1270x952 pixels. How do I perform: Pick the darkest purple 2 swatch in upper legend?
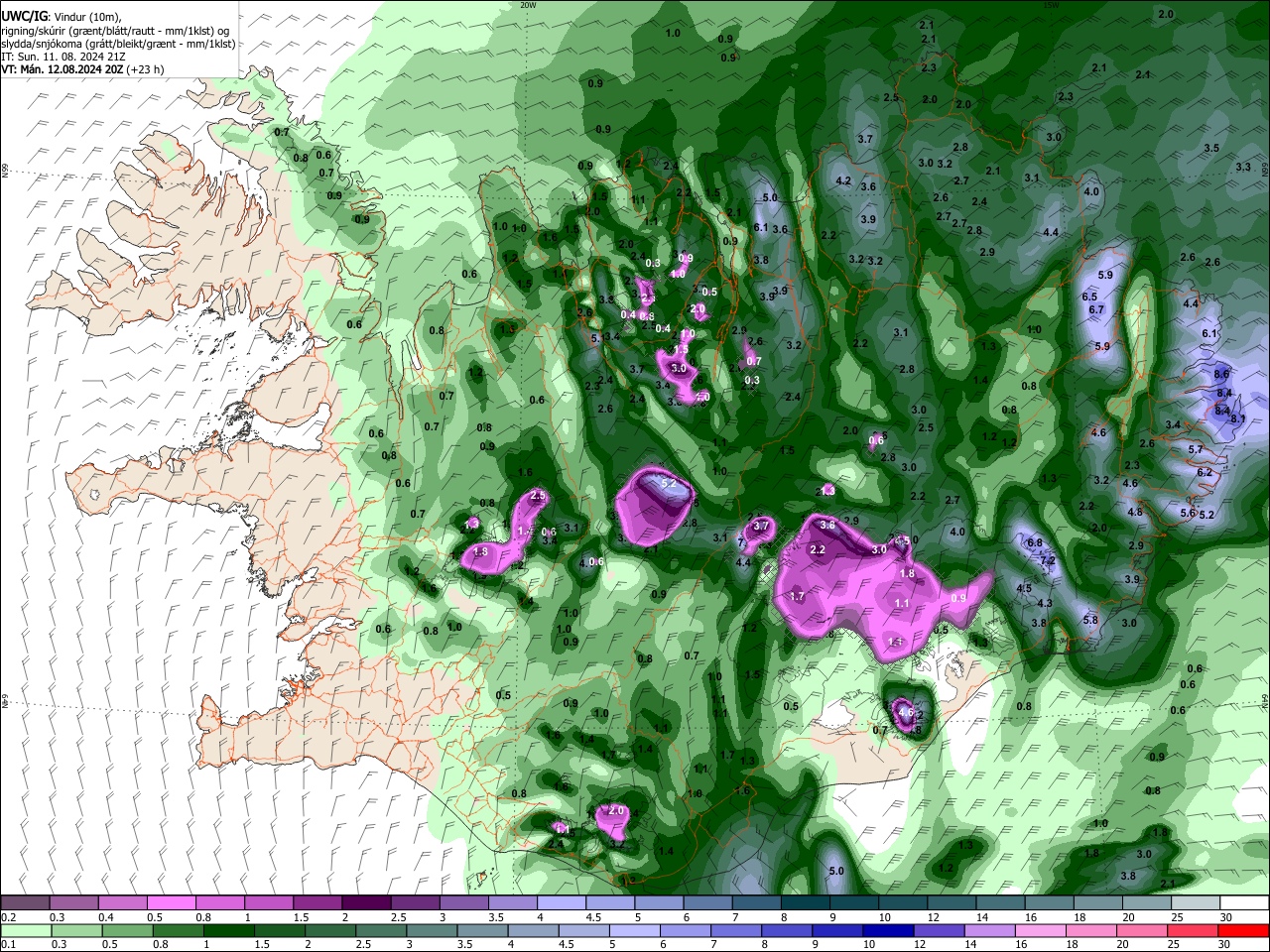point(366,902)
